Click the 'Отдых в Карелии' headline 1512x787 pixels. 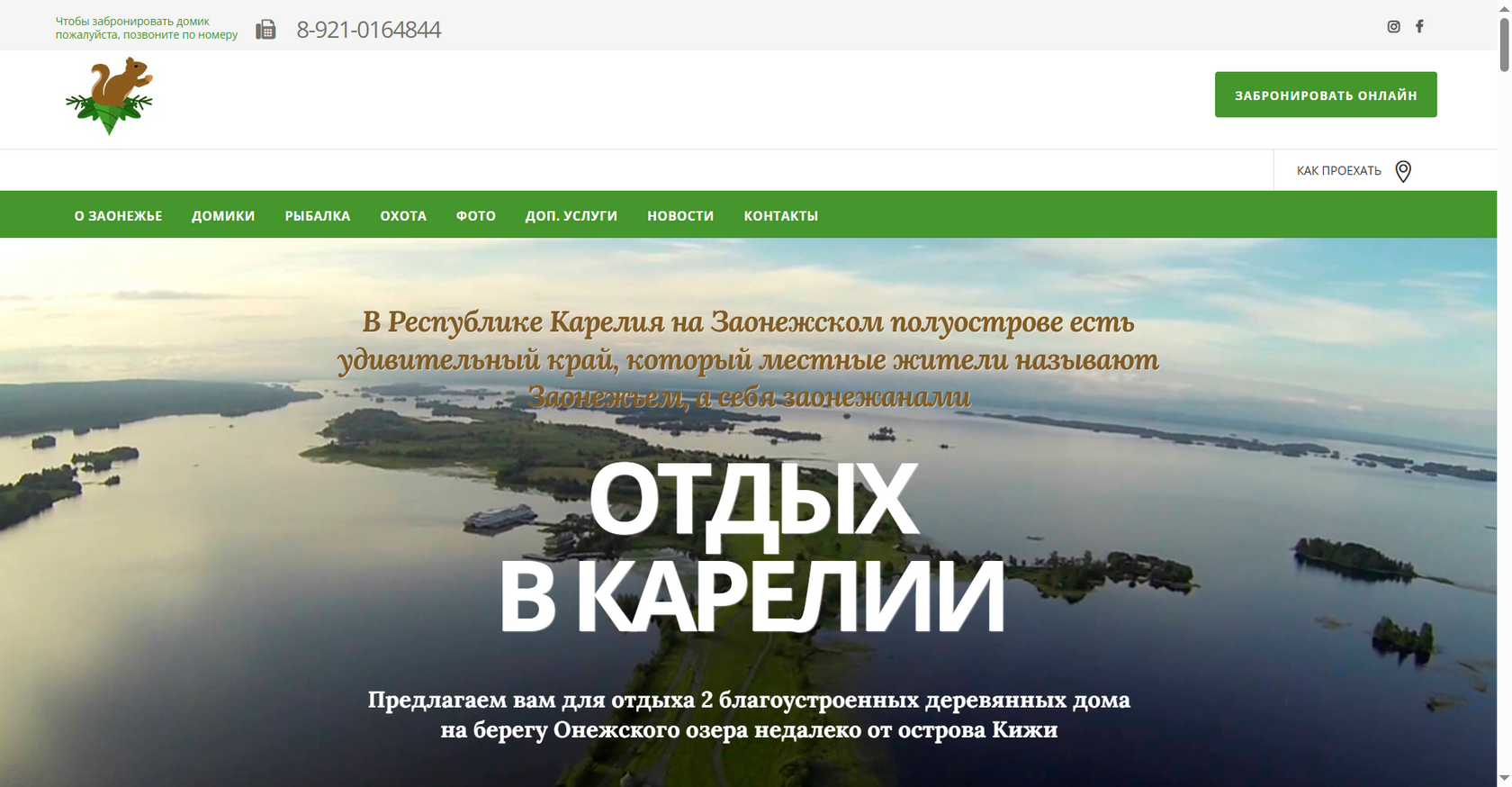752,548
